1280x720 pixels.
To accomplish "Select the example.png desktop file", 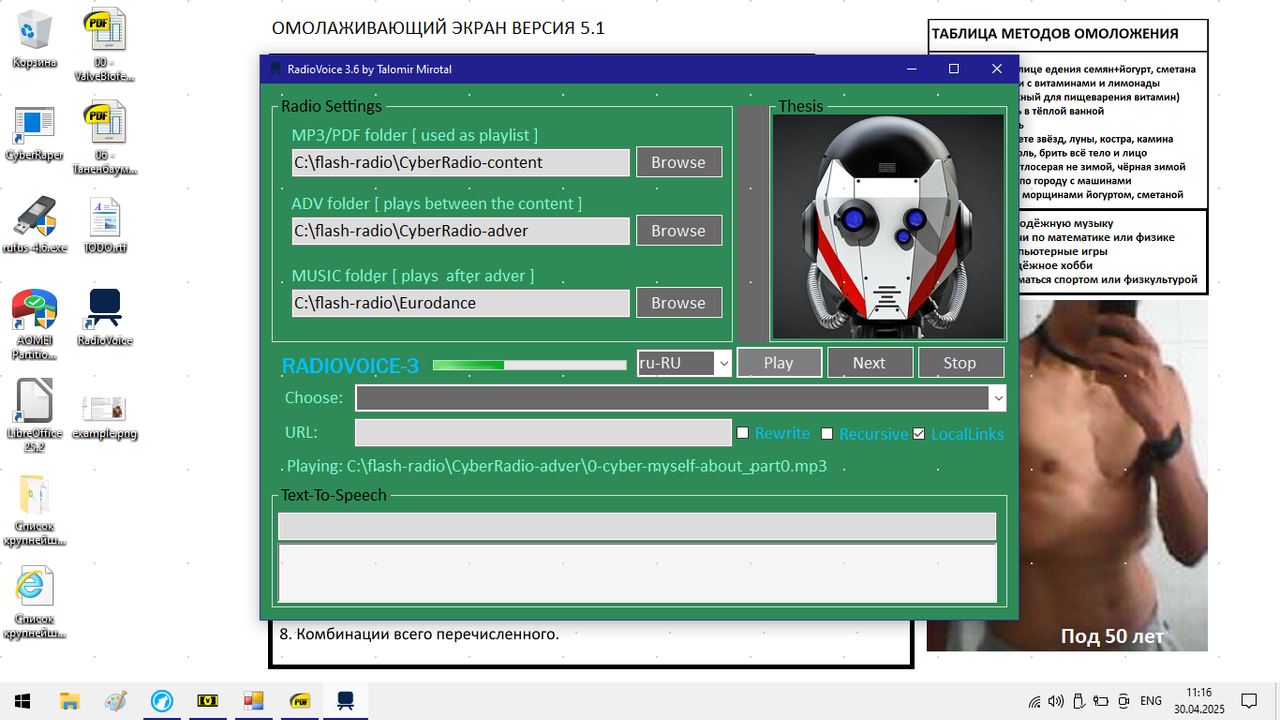I will coord(105,416).
